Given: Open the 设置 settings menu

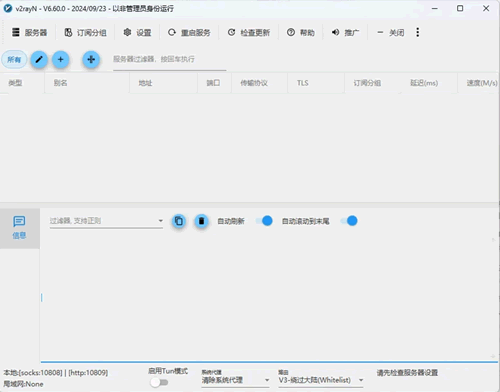Looking at the screenshot, I should 137,32.
